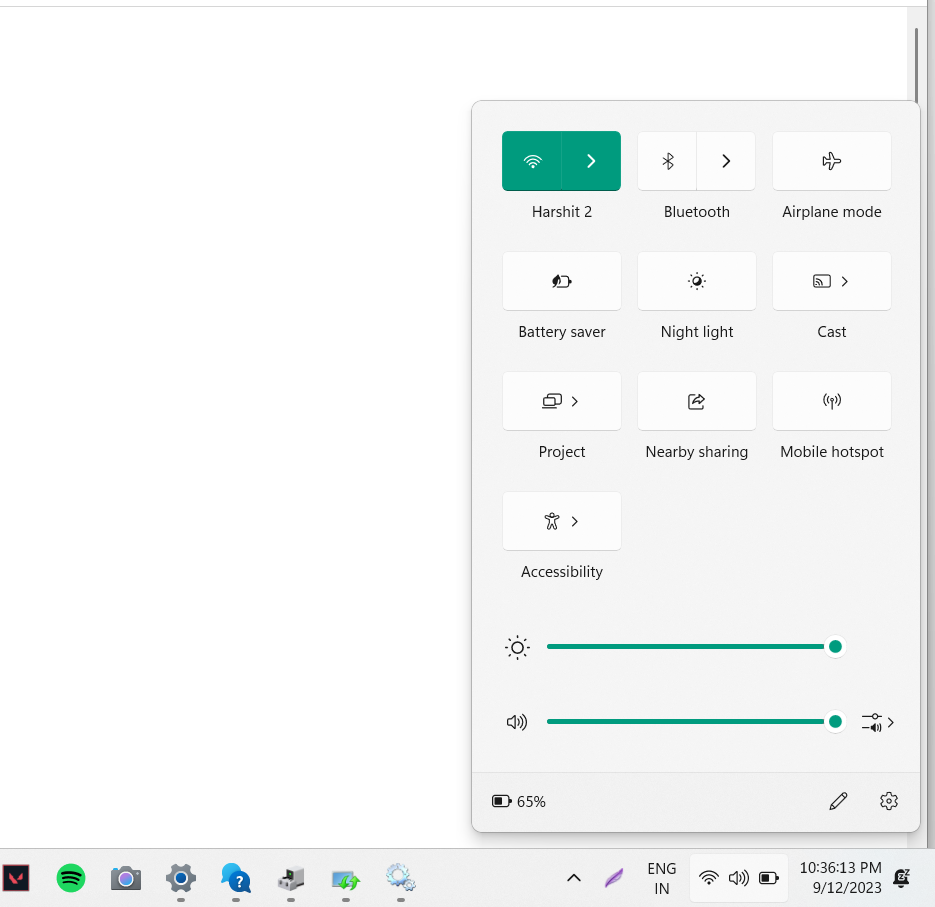Enable Night light
935x907 pixels.
tap(697, 281)
